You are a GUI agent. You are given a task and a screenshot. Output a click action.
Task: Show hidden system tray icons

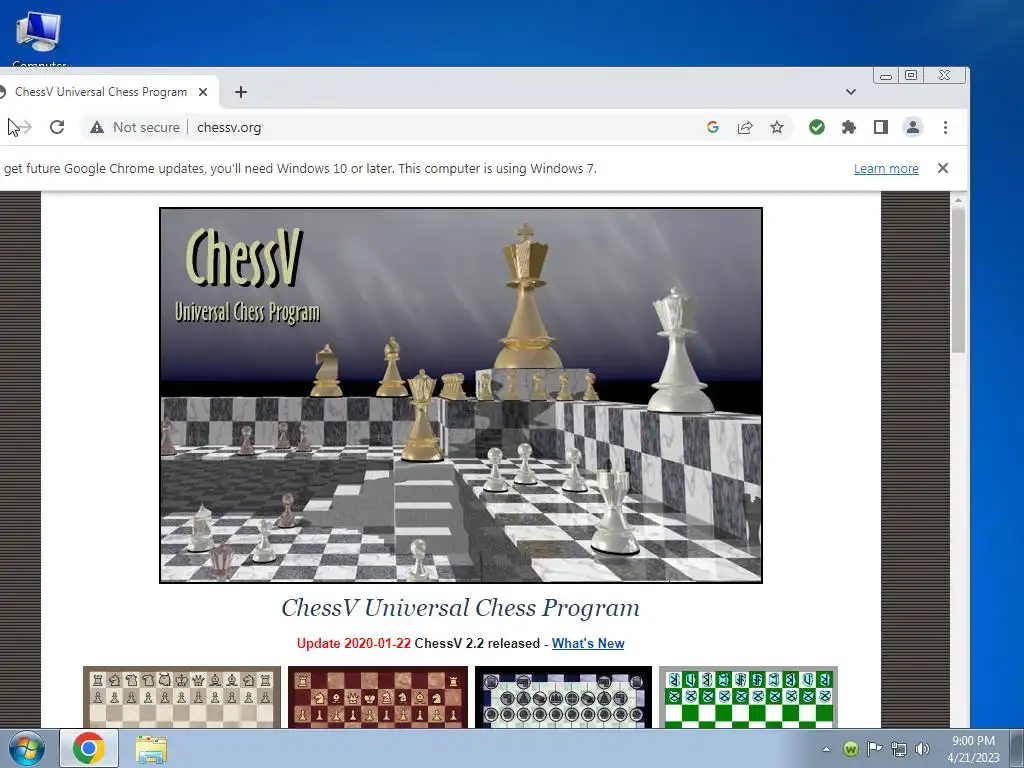[826, 749]
